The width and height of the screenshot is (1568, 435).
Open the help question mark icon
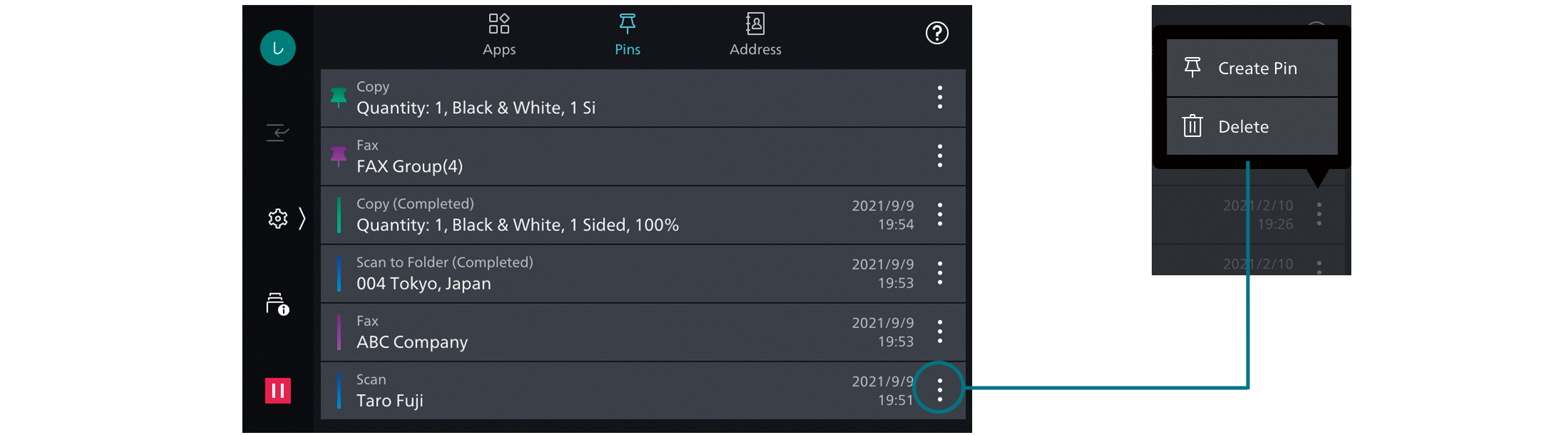point(937,33)
